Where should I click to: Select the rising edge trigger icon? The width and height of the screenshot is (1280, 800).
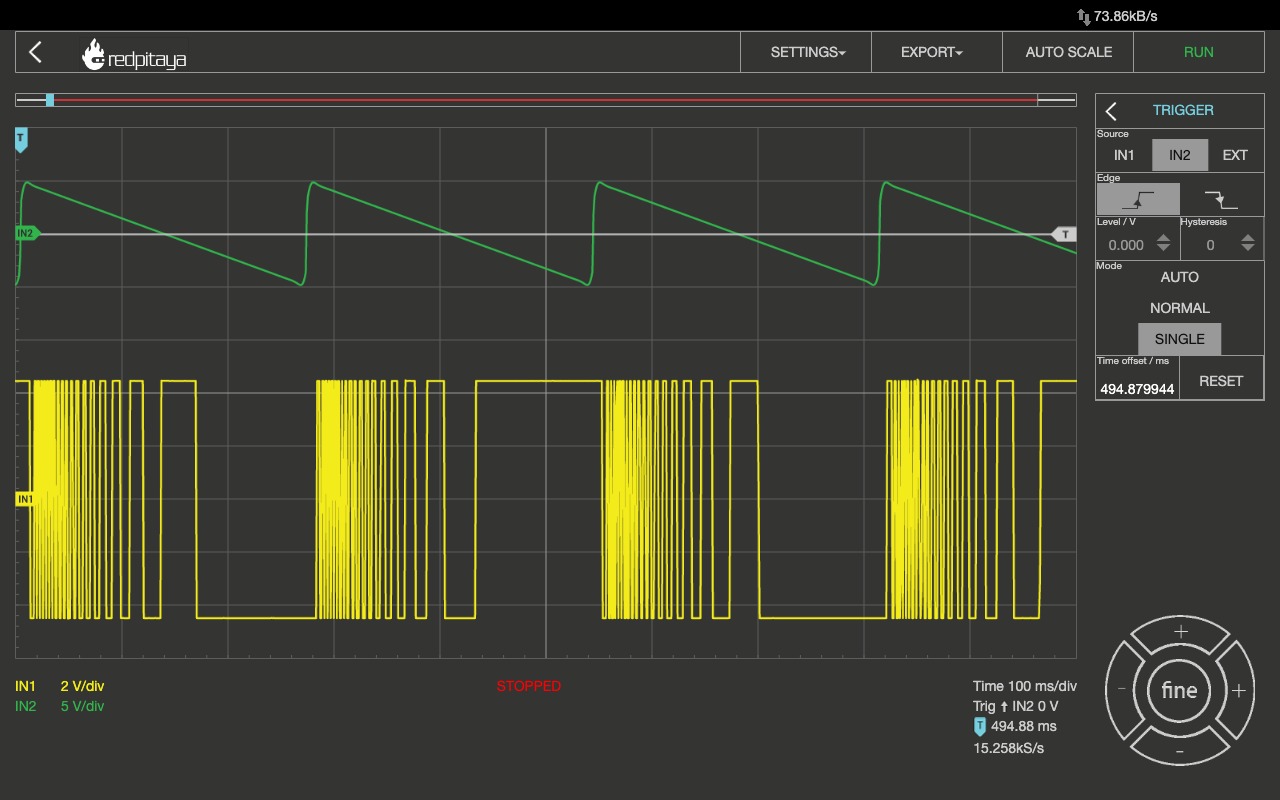1138,199
